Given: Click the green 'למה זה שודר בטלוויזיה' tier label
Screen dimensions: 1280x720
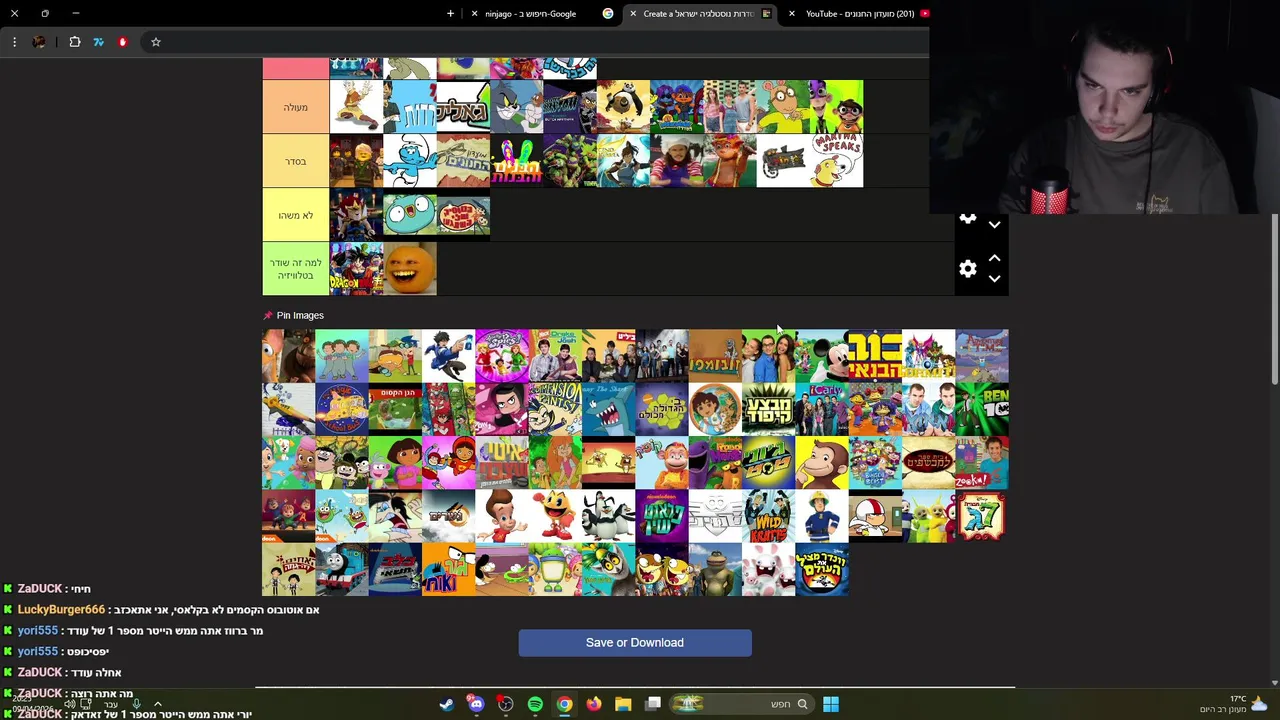Looking at the screenshot, I should coord(295,269).
